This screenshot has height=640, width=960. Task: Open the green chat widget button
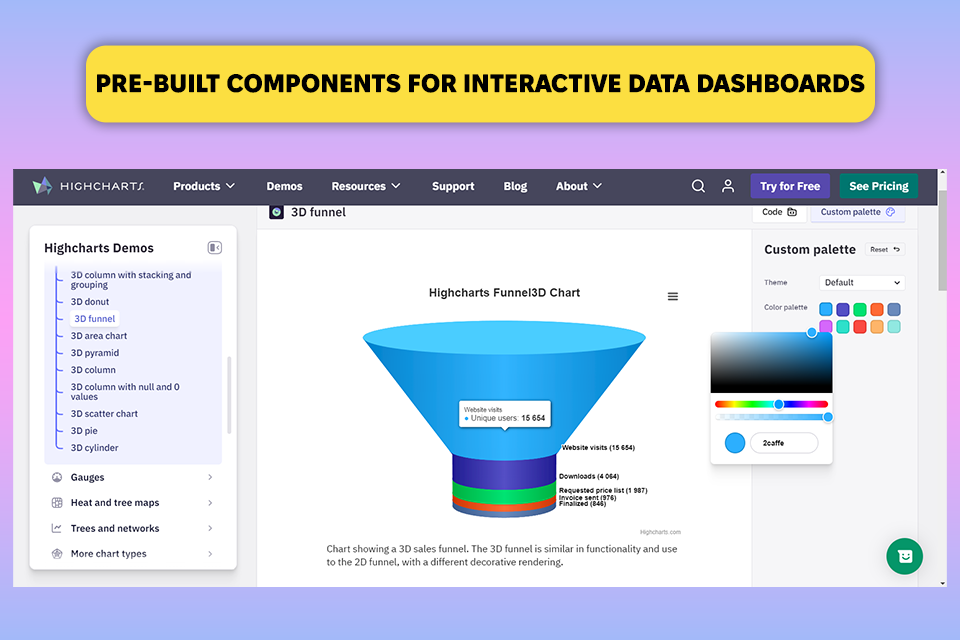[x=905, y=556]
